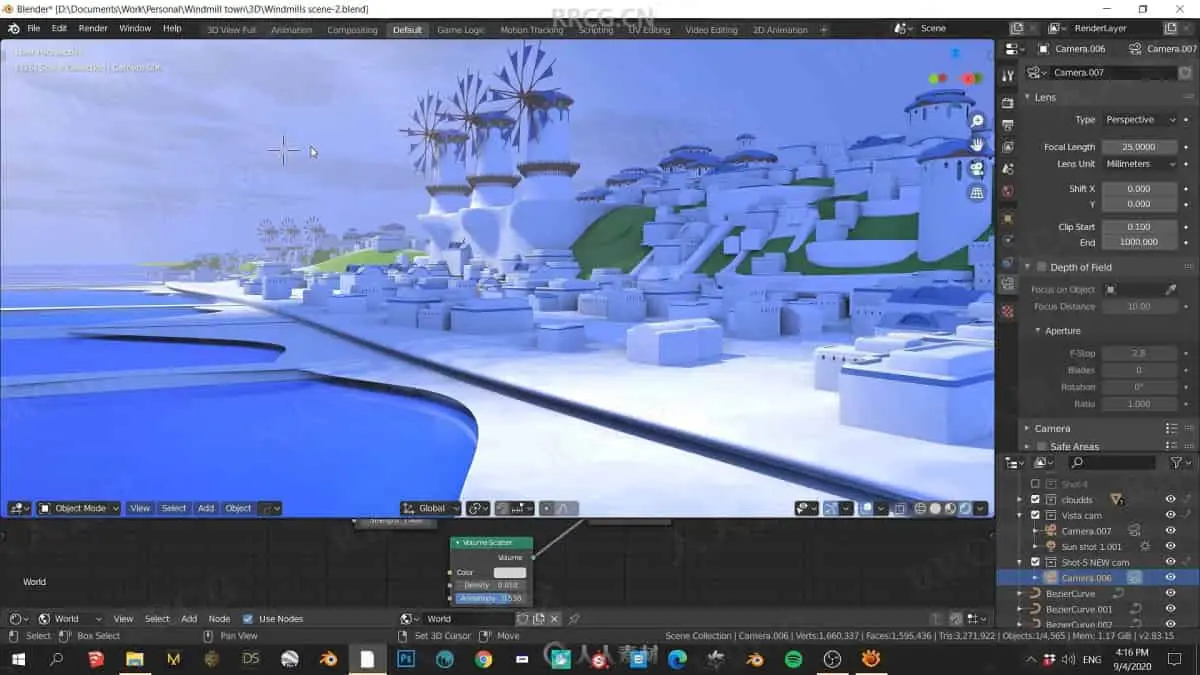Screen dimensions: 1200x675
Task: Switch to the UV Editing workspace tab
Action: (649, 30)
